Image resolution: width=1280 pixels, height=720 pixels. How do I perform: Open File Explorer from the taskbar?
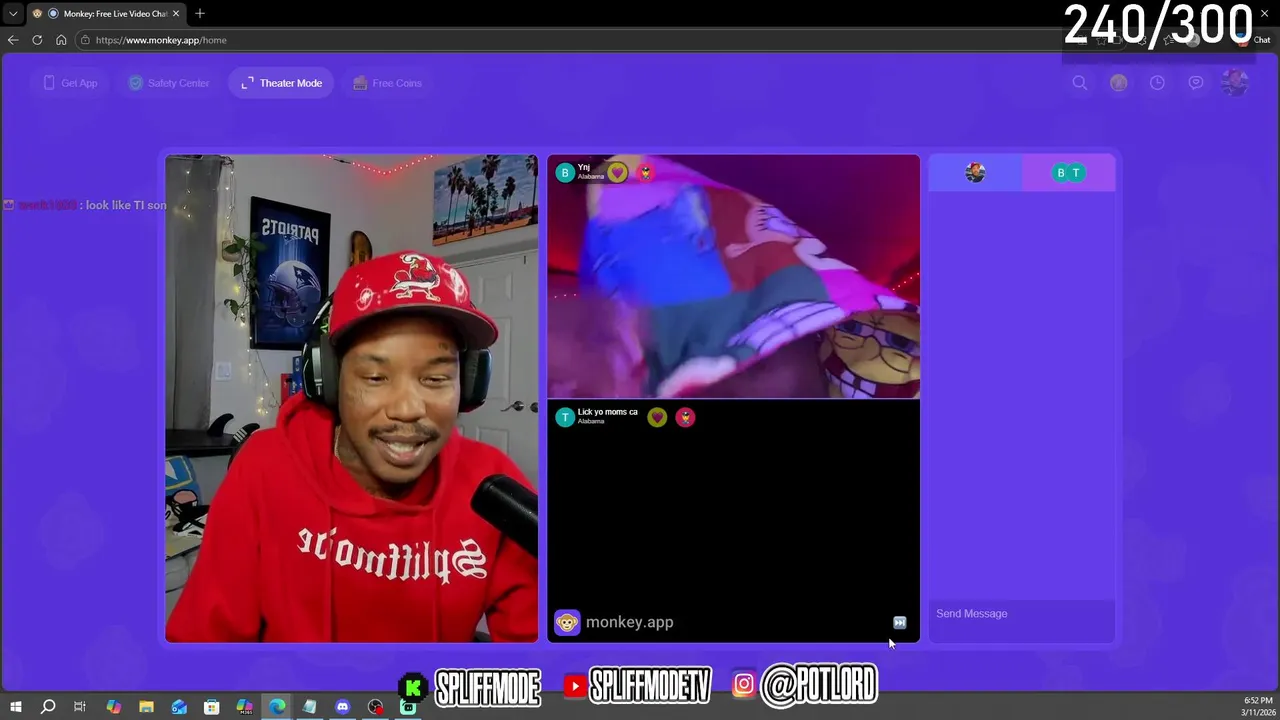[146, 707]
